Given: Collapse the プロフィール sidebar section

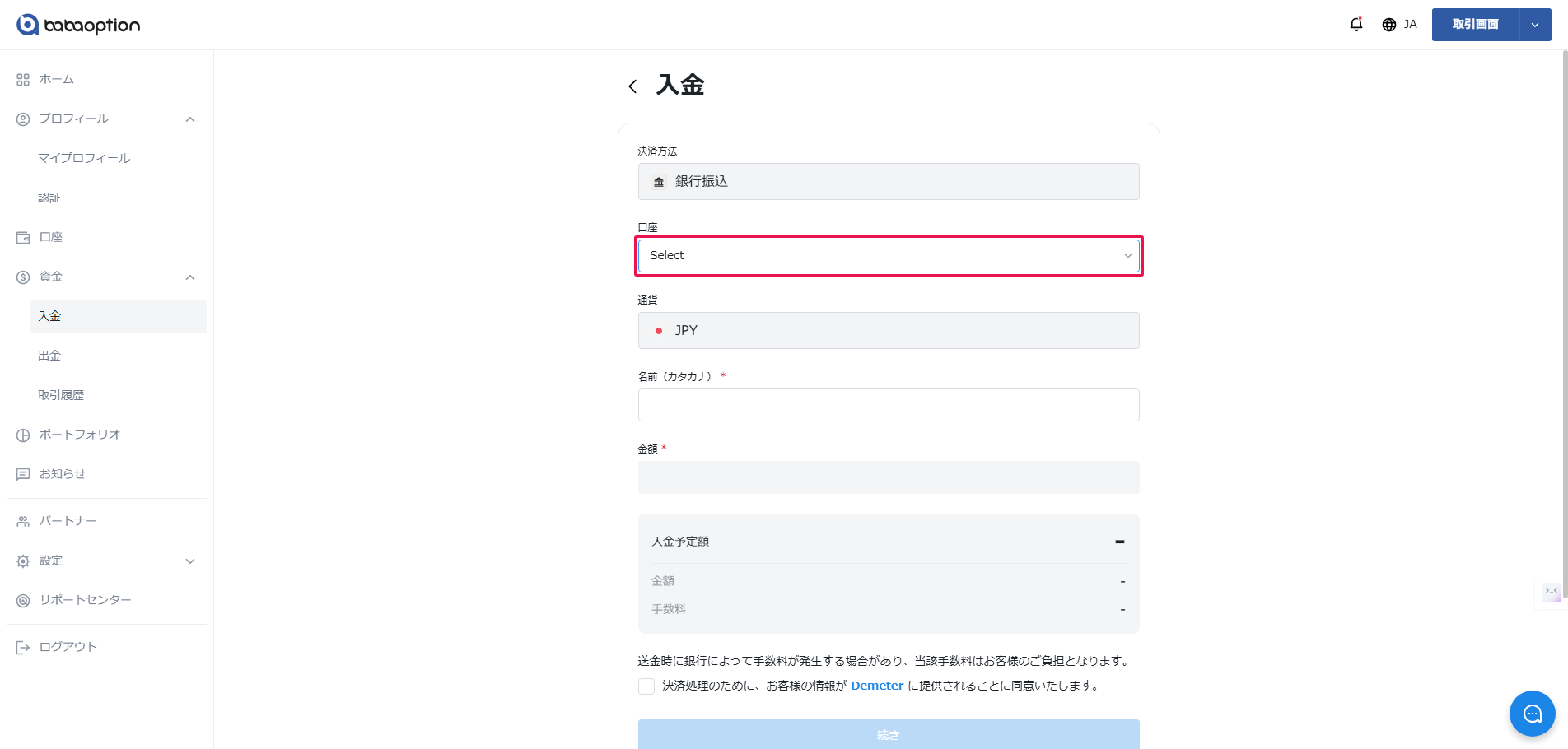Looking at the screenshot, I should click(x=190, y=119).
